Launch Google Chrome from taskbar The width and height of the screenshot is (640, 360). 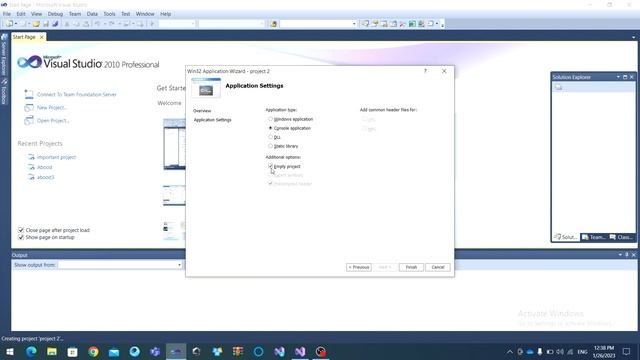coord(93,351)
